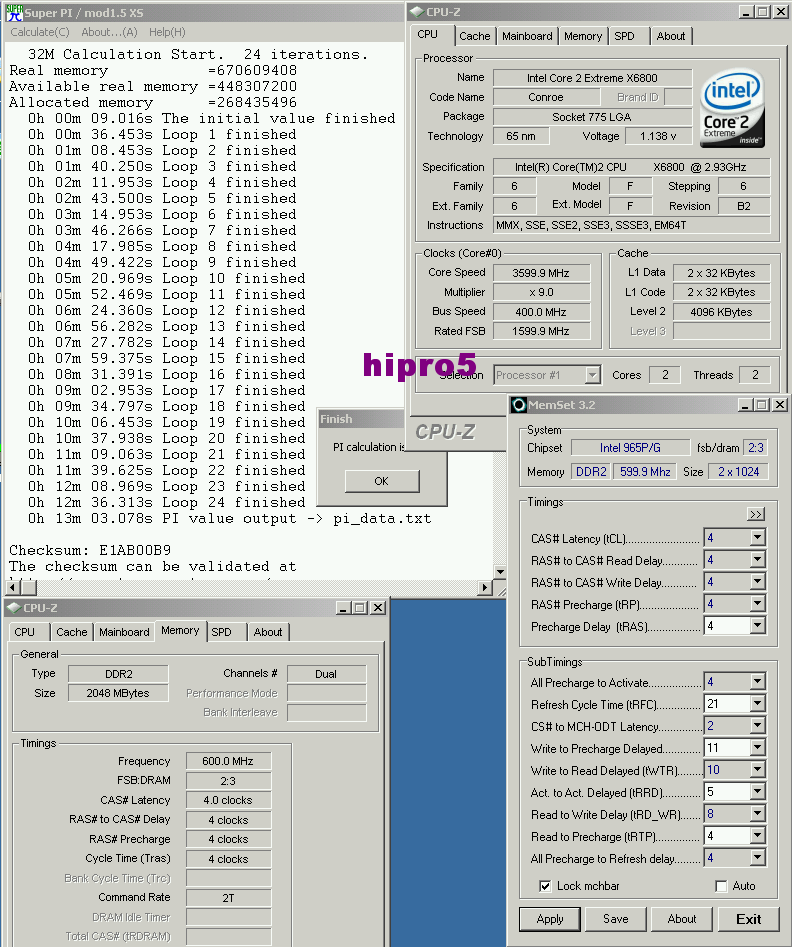Open the About menu in Super PI
The height and width of the screenshot is (947, 792).
109,32
